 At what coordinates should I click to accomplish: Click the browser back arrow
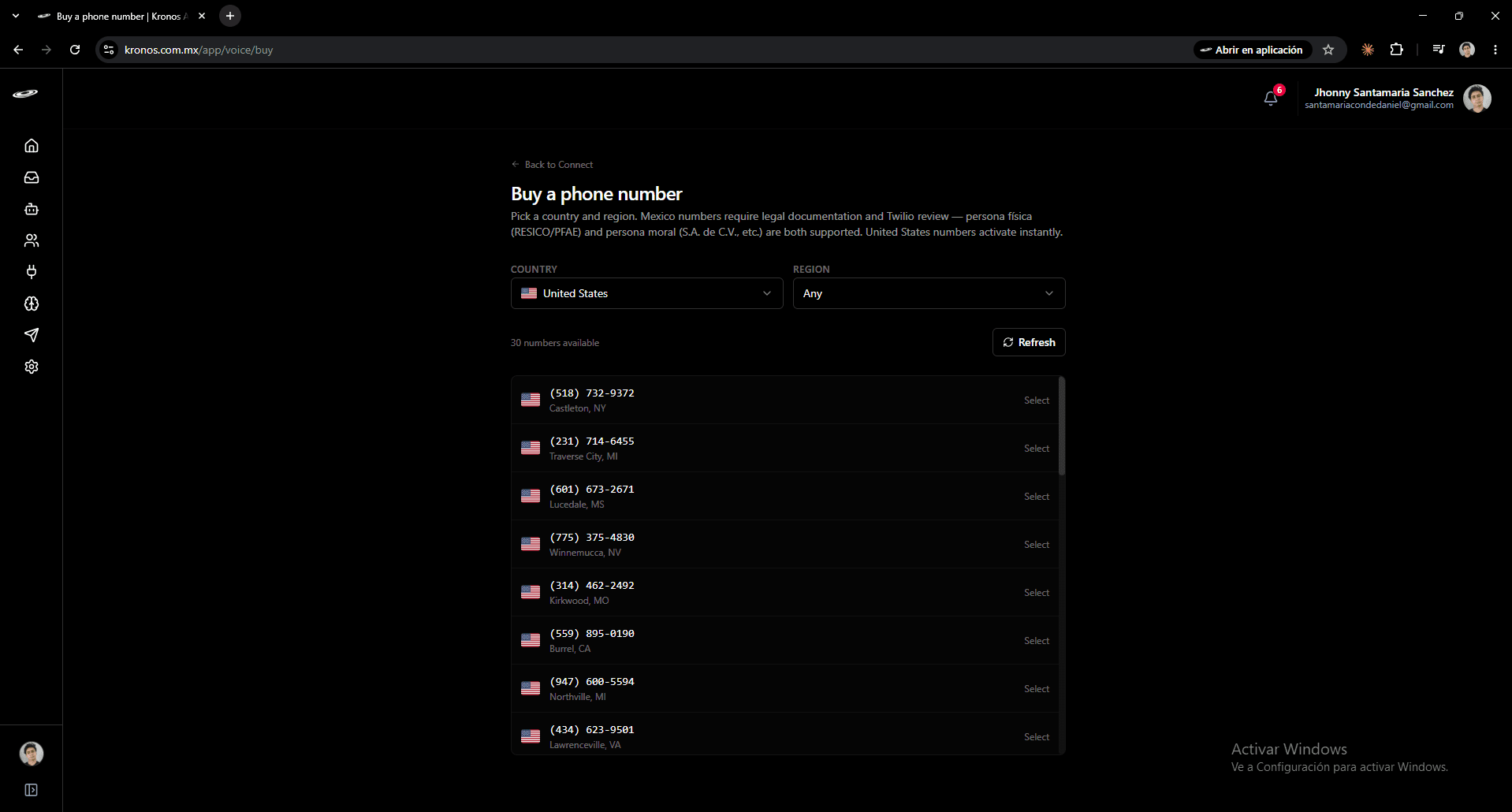18,50
